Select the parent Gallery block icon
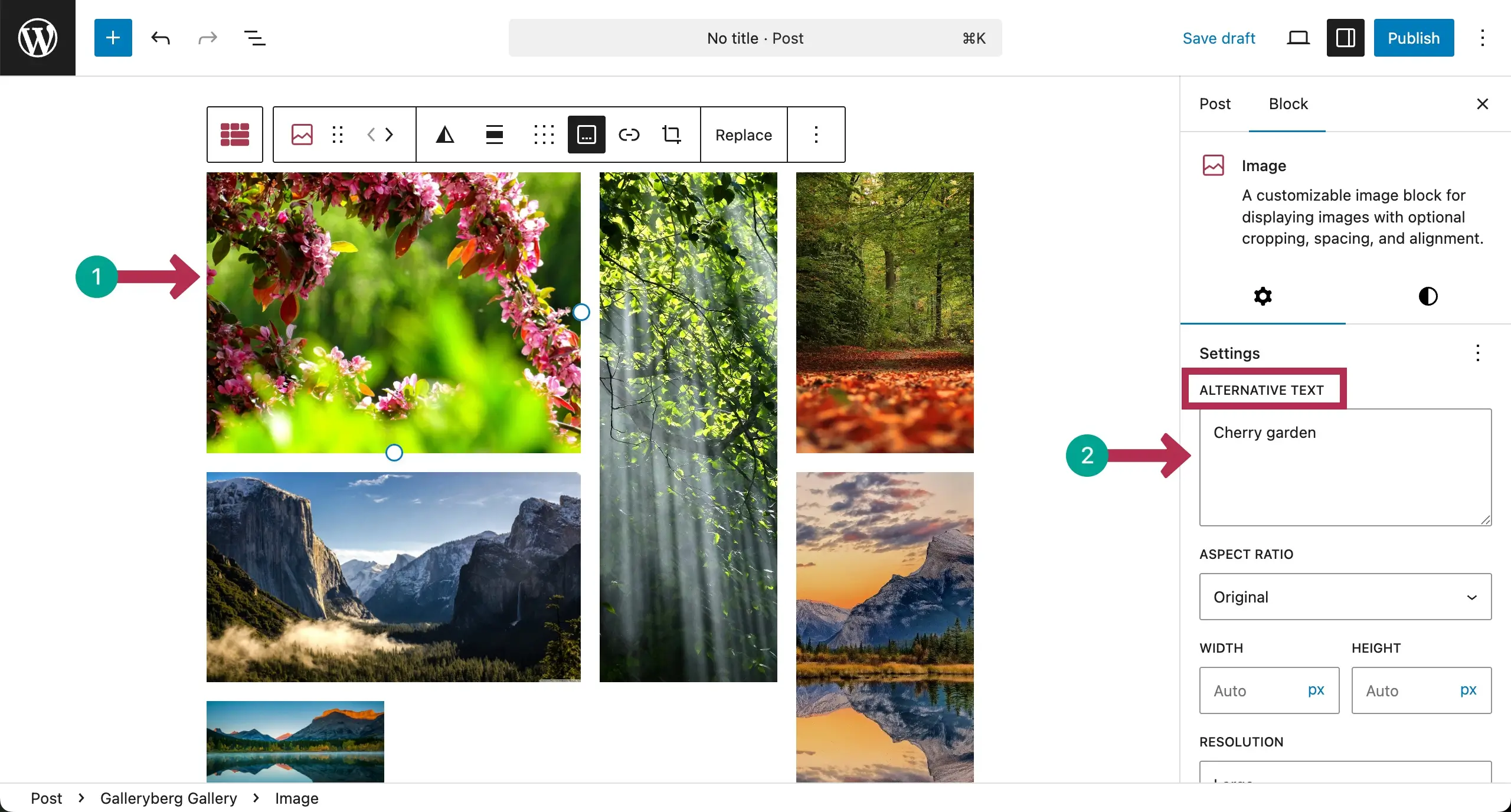Image resolution: width=1511 pixels, height=812 pixels. (234, 135)
